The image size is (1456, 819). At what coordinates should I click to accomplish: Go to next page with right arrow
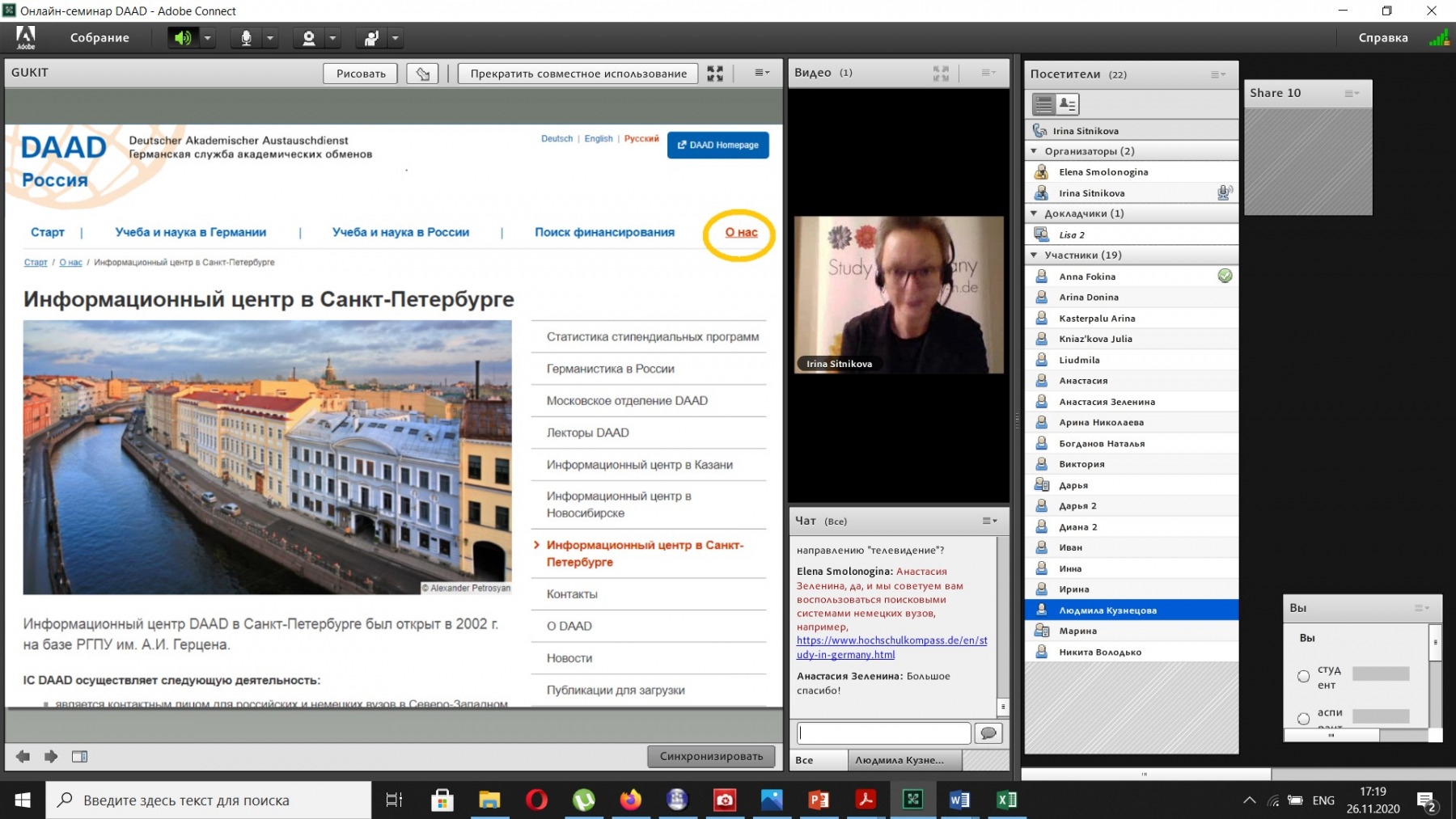[x=51, y=756]
